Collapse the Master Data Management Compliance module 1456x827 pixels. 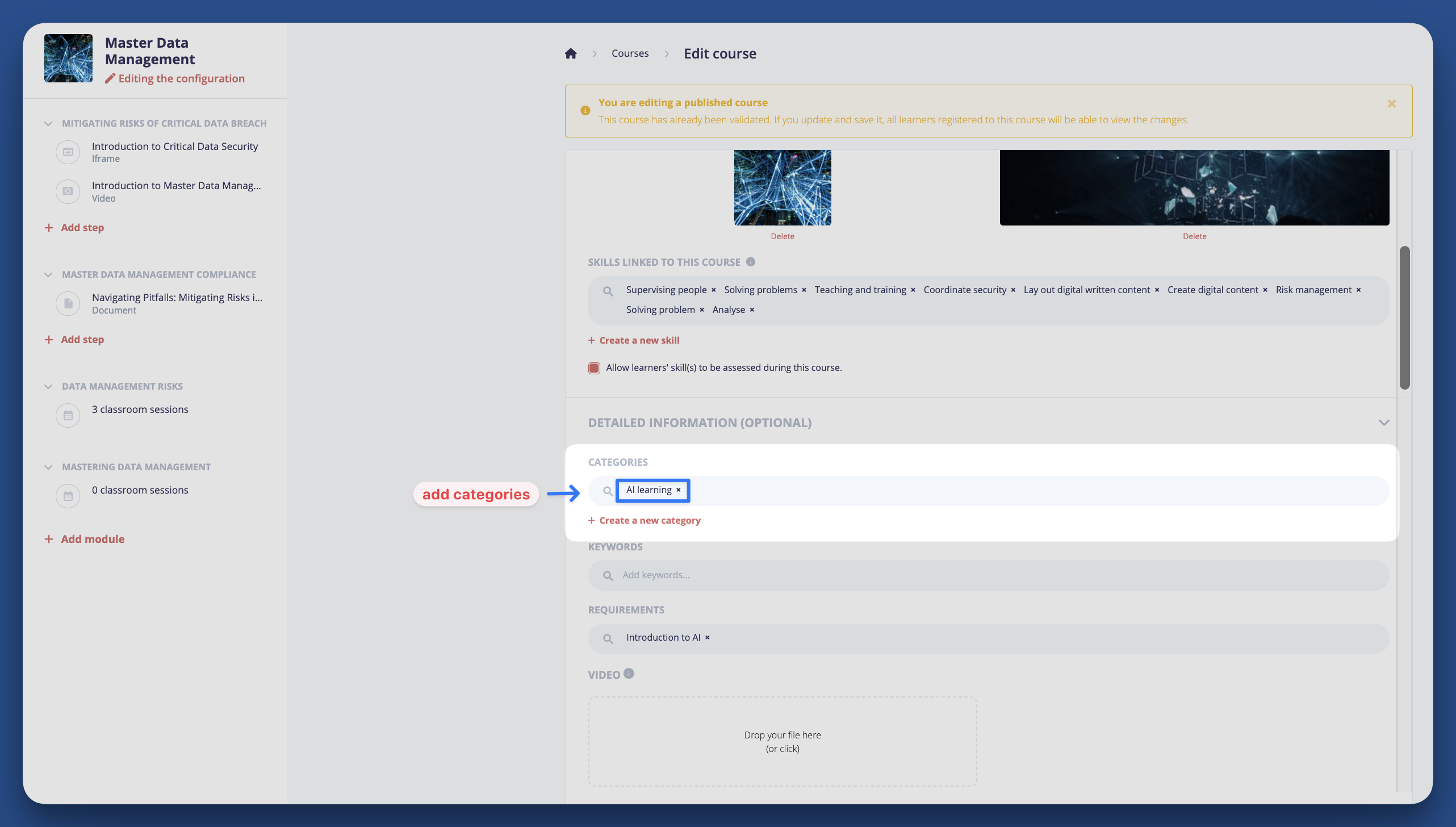click(48, 274)
